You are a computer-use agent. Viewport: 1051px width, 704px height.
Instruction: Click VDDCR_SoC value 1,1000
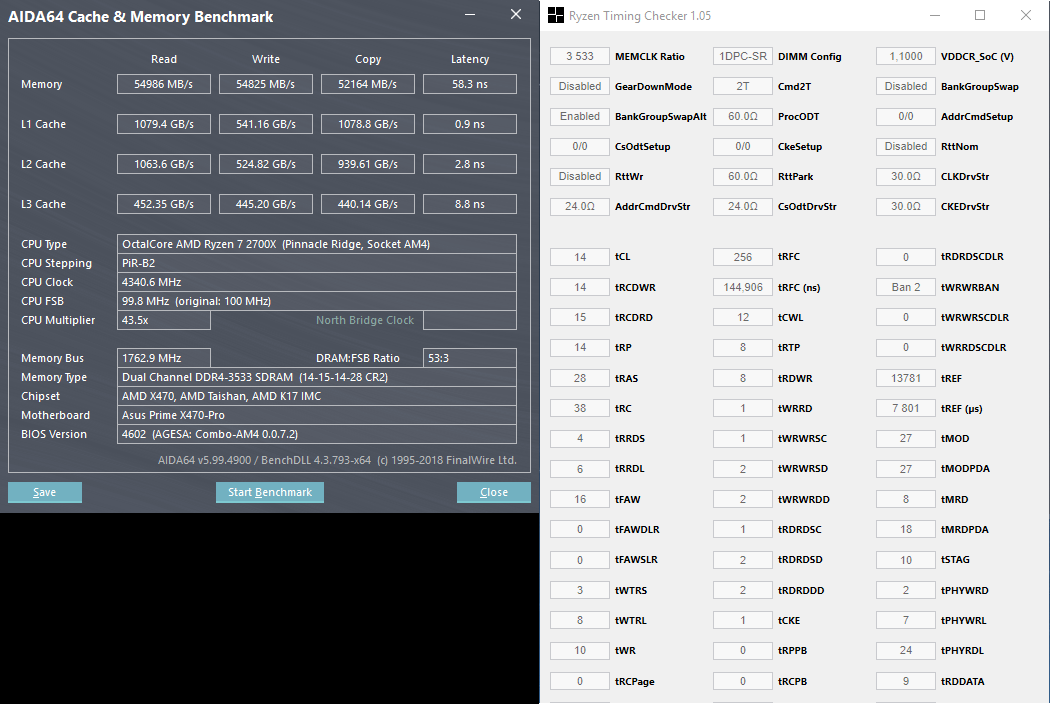pos(906,56)
